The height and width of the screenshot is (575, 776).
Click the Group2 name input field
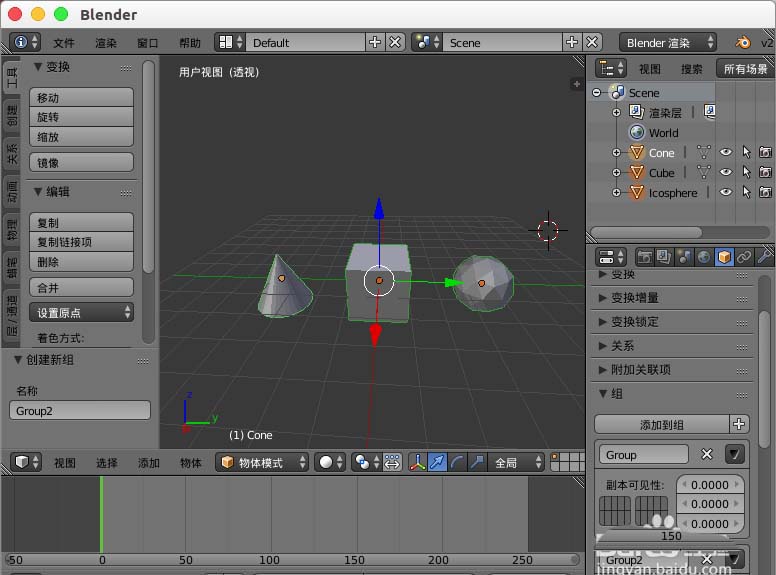pos(80,411)
